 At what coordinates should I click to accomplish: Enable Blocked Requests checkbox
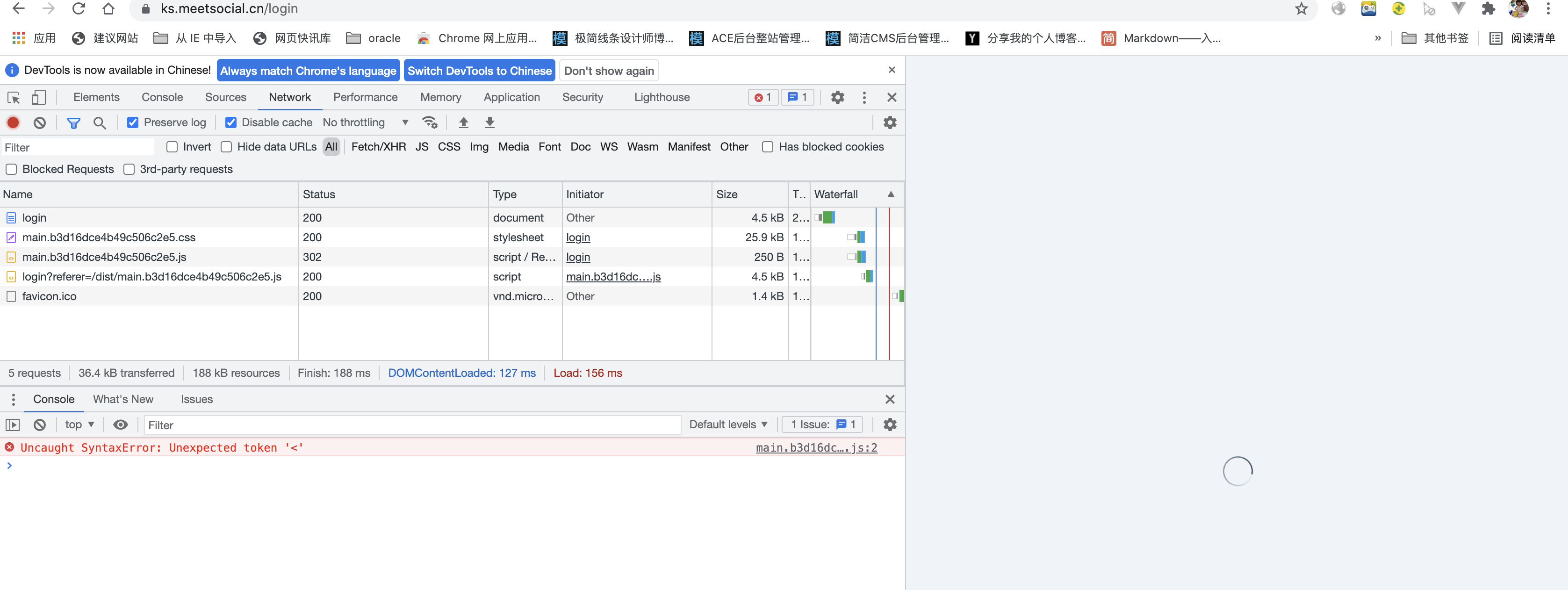[x=12, y=169]
